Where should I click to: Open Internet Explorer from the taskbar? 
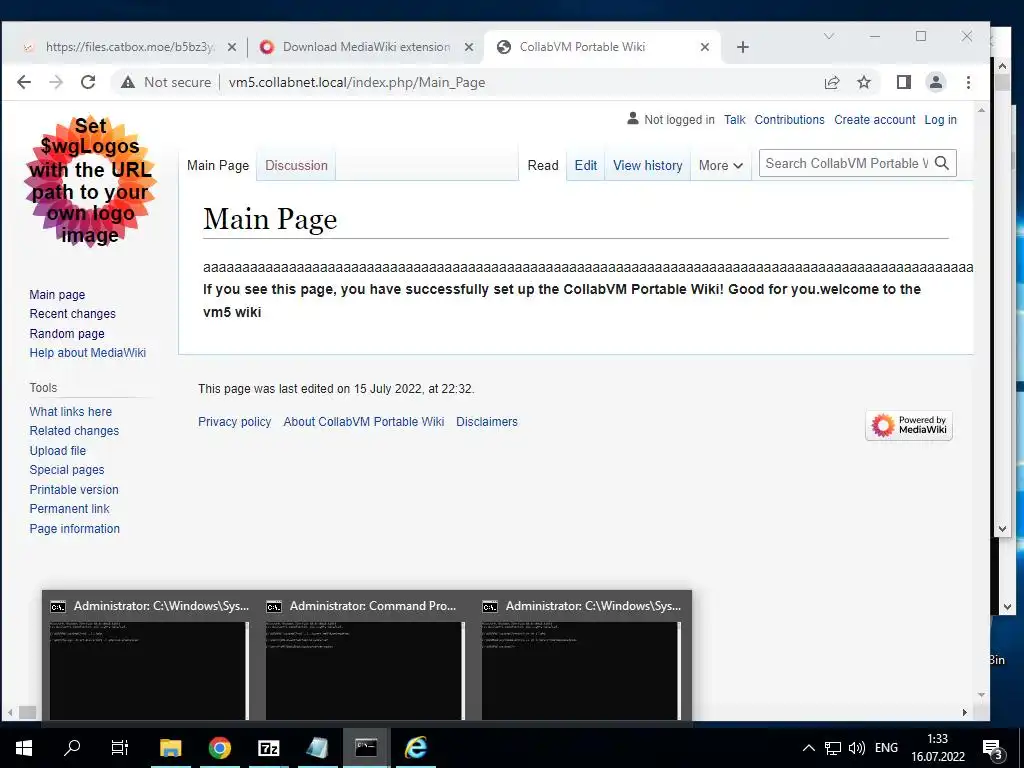coord(415,748)
